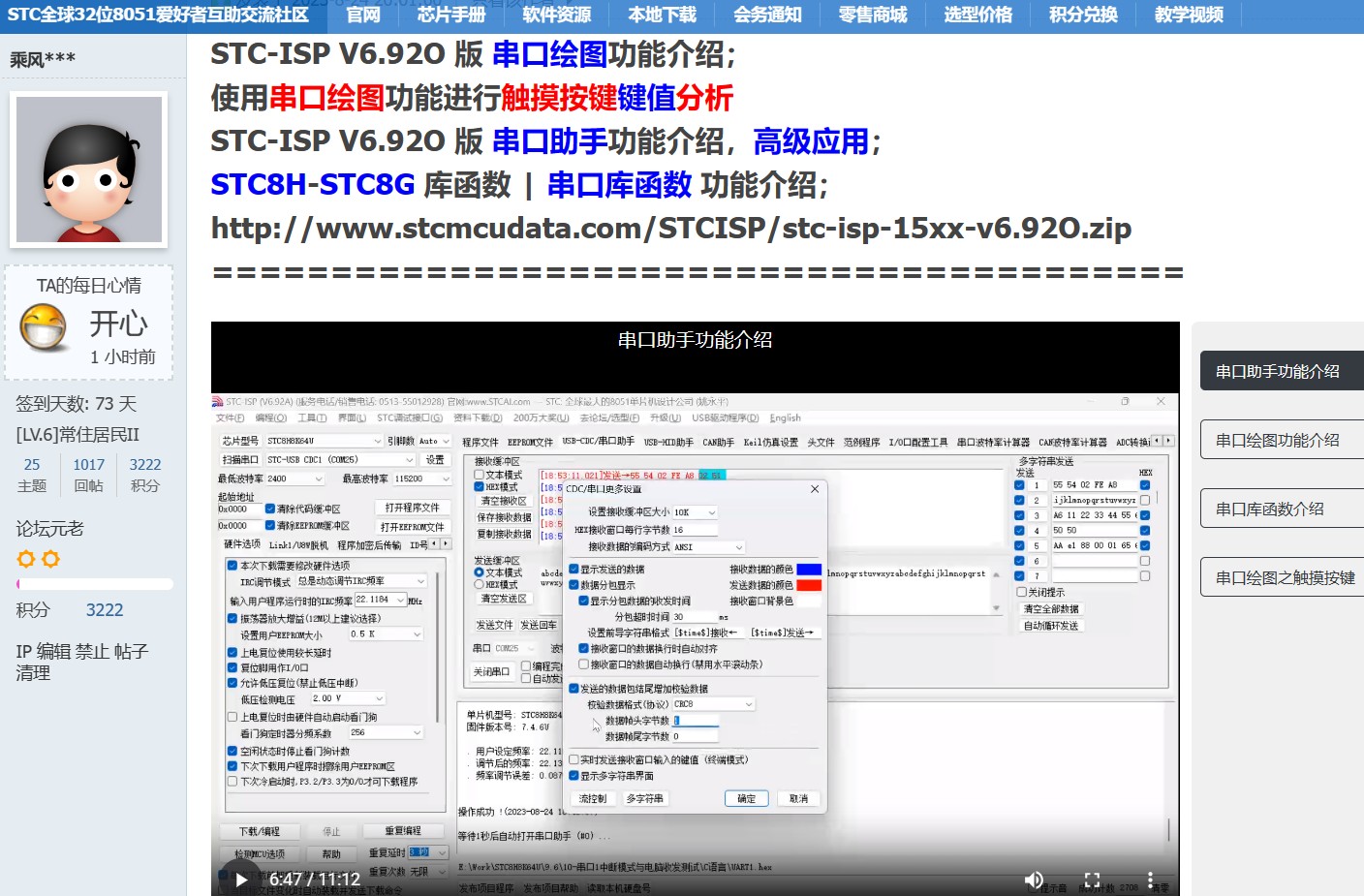Viewport: 1364px width, 896px height.
Task: Pick the red 发送数据的颜色 swatch
Action: (809, 585)
